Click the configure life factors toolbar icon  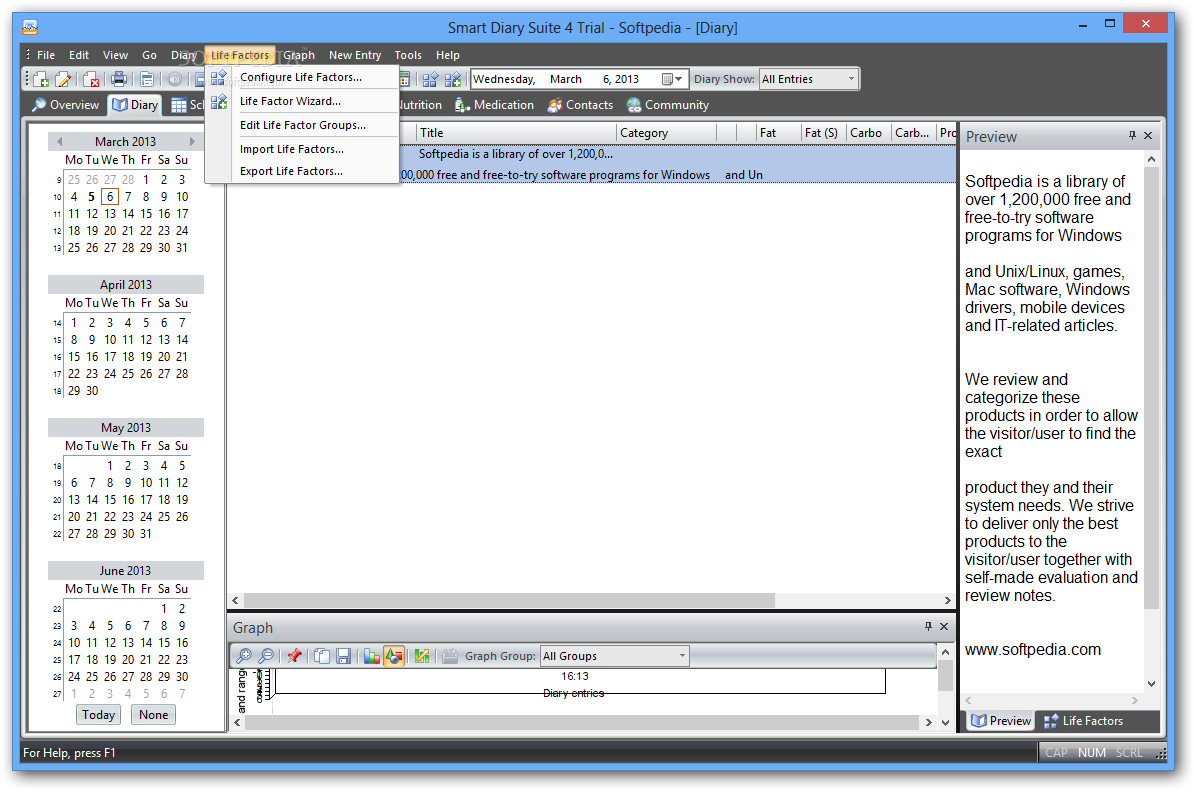(x=431, y=79)
